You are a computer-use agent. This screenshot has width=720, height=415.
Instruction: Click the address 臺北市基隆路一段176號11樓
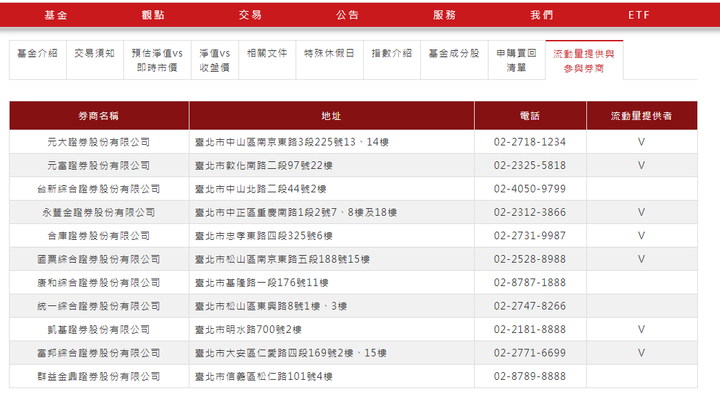point(262,283)
